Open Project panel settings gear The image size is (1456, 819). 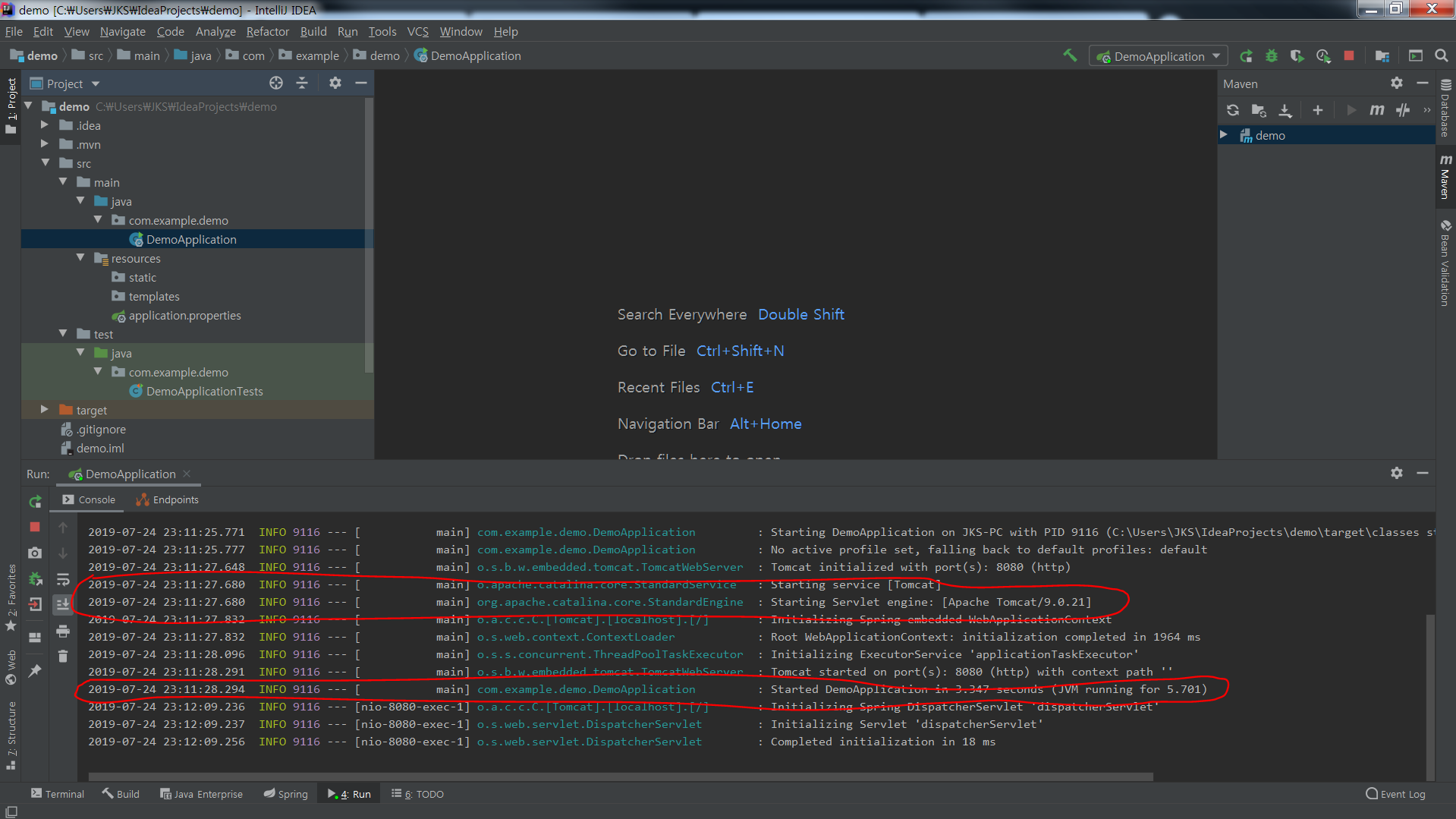(335, 83)
